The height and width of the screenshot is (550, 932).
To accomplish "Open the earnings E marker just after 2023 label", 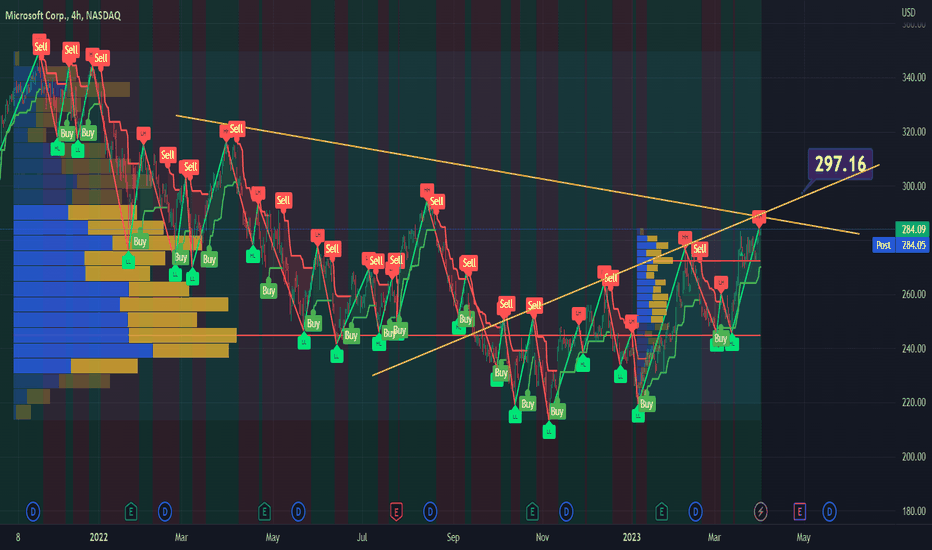I will [x=661, y=511].
